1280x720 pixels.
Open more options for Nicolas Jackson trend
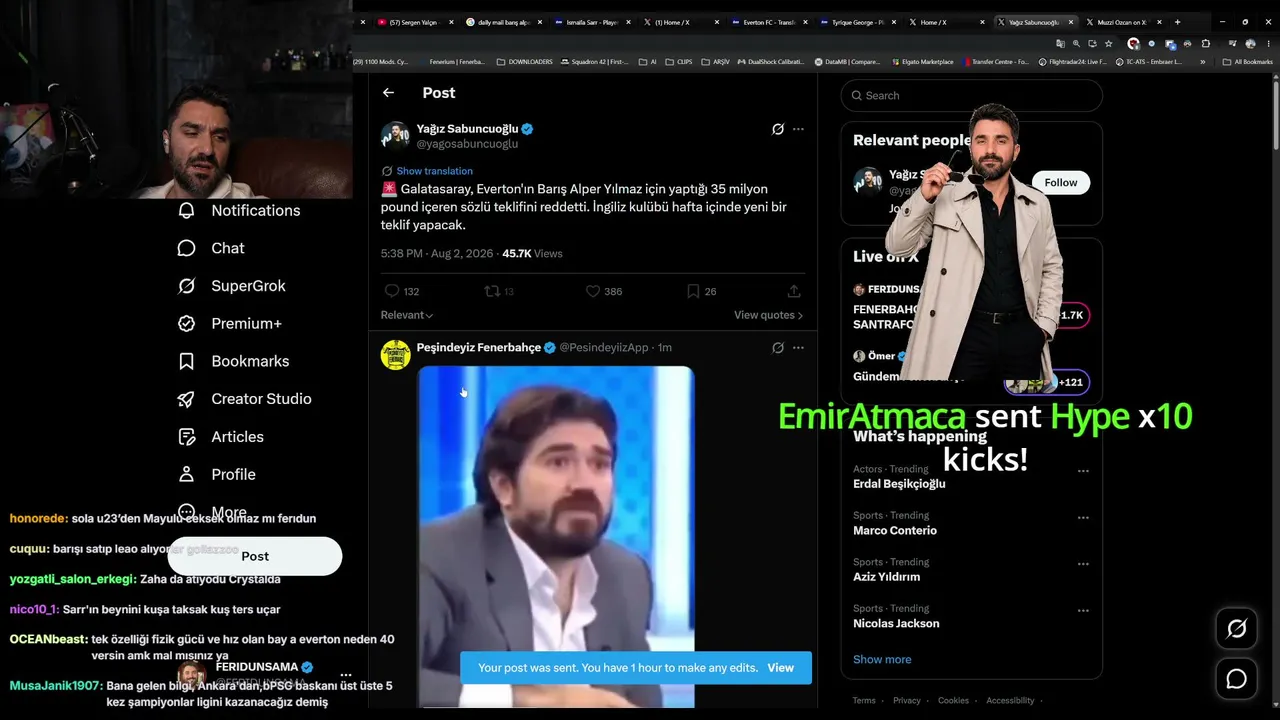coord(1083,611)
